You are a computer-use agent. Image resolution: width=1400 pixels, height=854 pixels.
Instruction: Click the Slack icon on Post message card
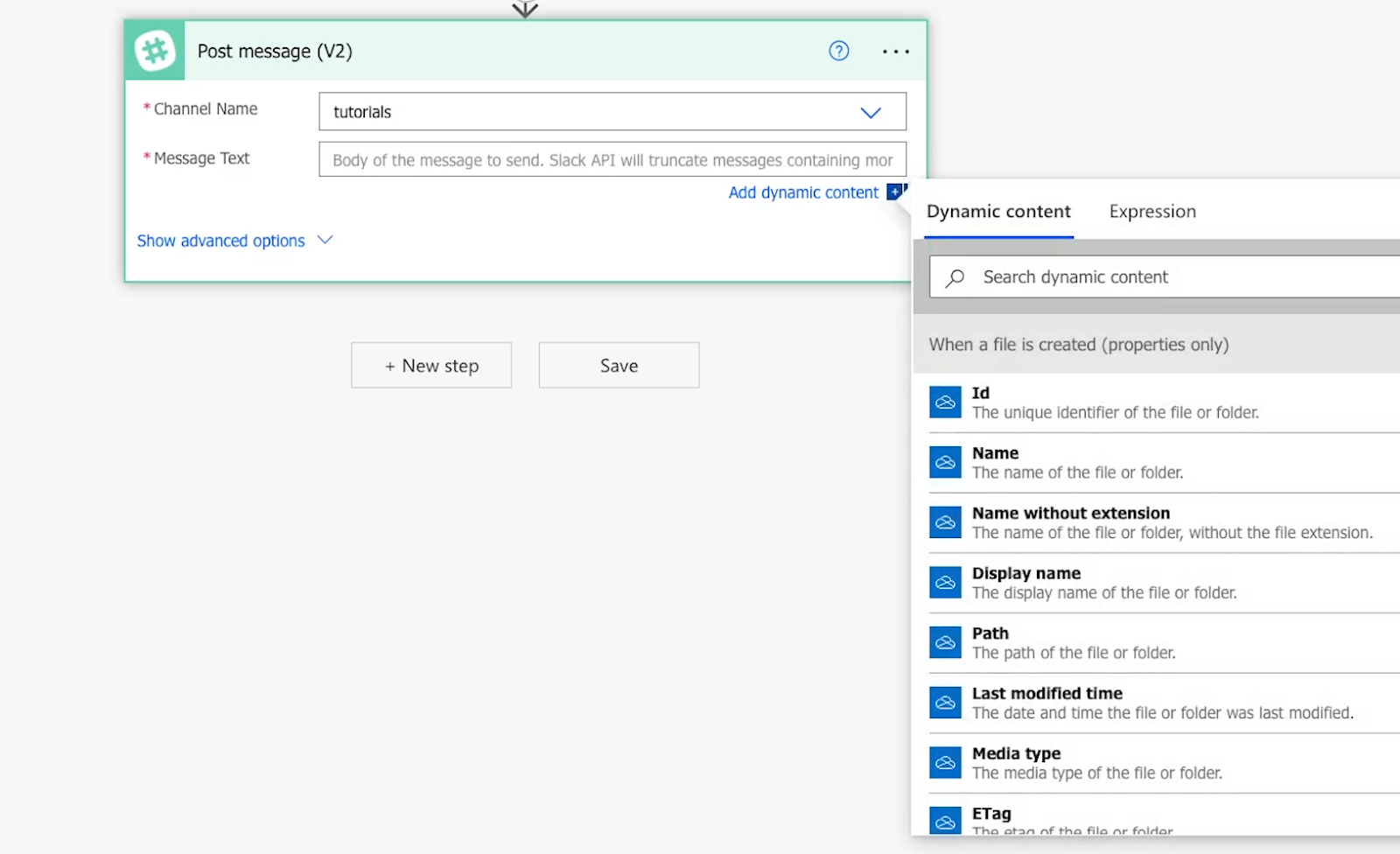[155, 51]
